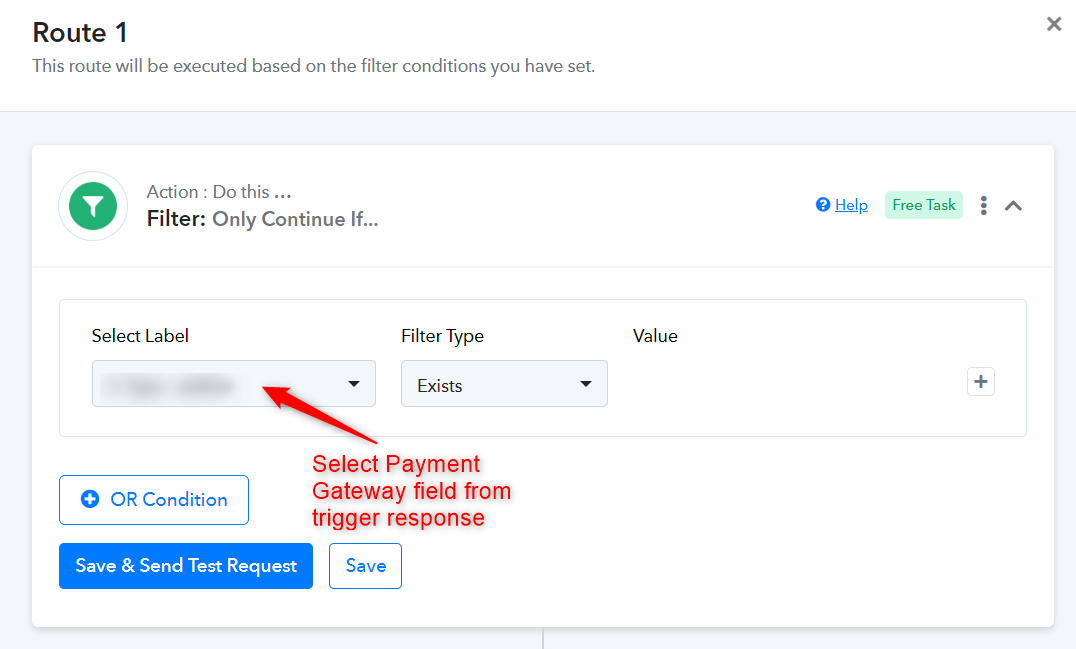Open the Help link
1076x649 pixels.
click(851, 204)
